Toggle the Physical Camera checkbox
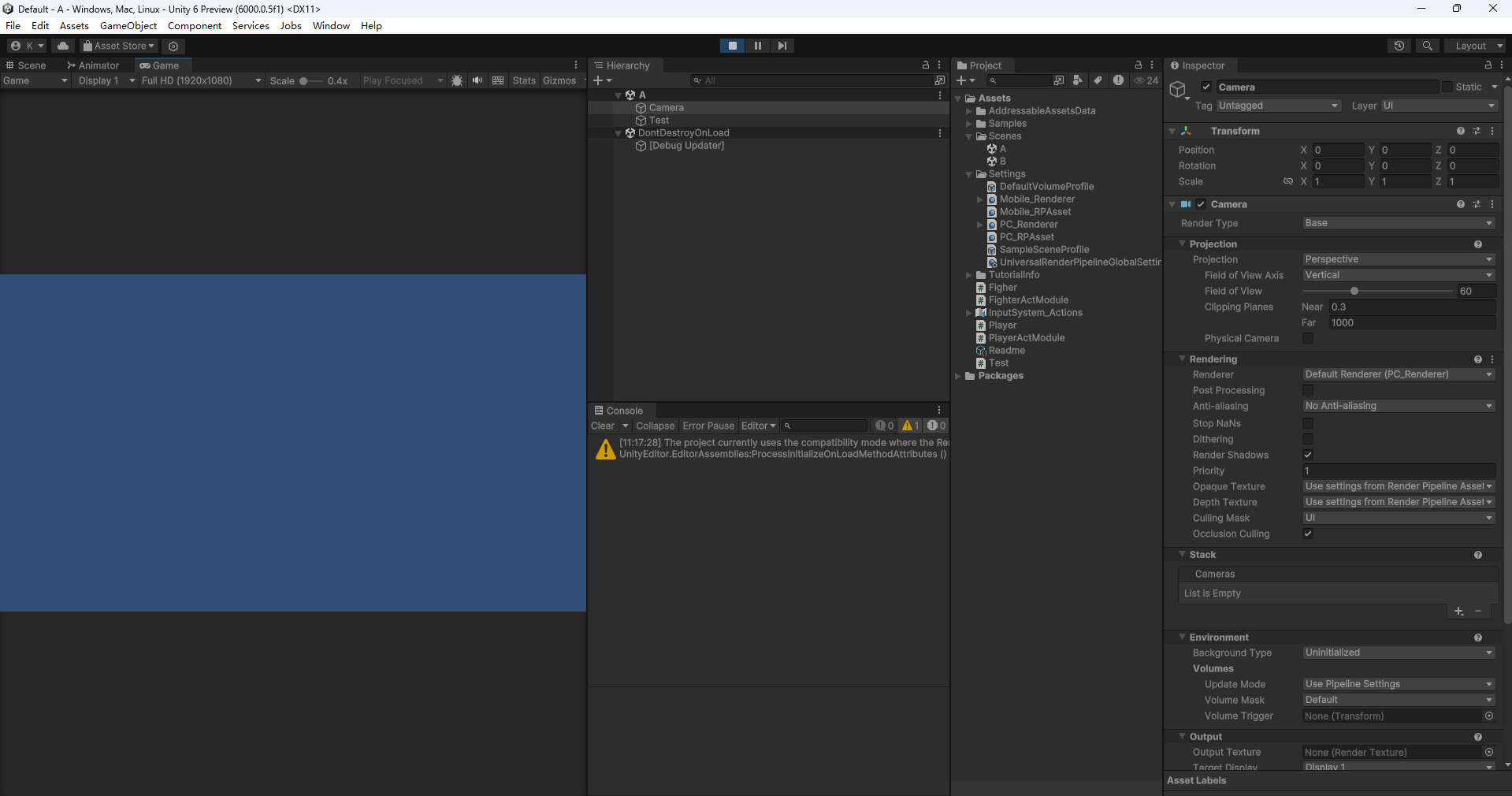The image size is (1512, 796). click(x=1308, y=338)
